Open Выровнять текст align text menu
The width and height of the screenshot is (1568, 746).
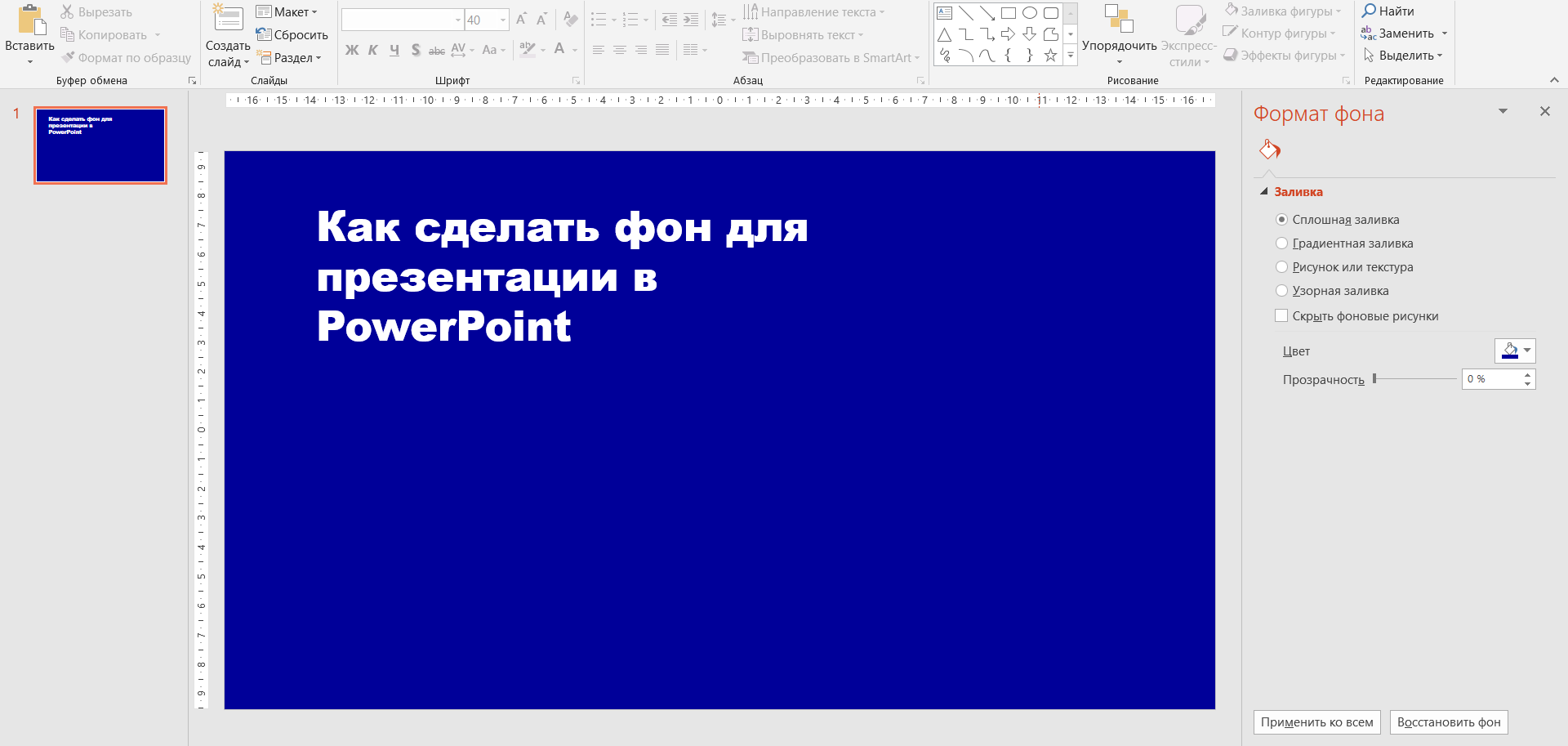(x=803, y=34)
